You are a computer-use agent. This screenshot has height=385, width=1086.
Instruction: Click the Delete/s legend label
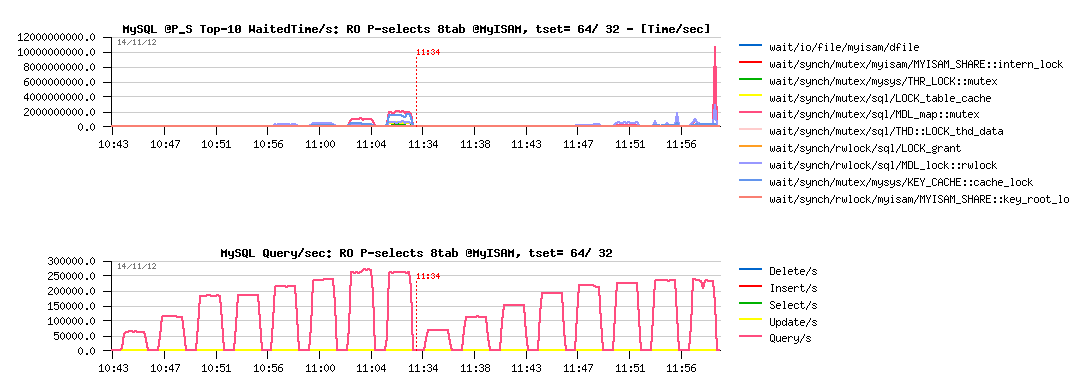[793, 271]
